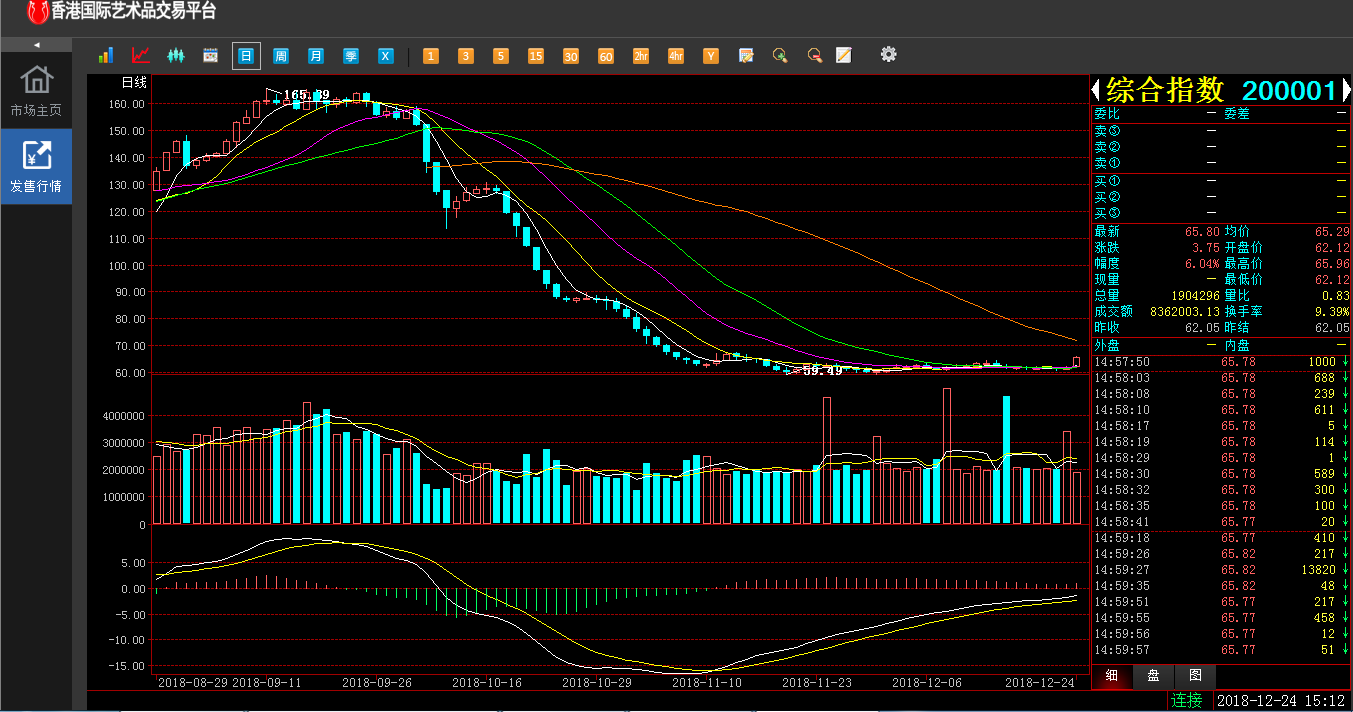Open the bar chart ranking icon
The height and width of the screenshot is (712, 1353).
(106, 56)
